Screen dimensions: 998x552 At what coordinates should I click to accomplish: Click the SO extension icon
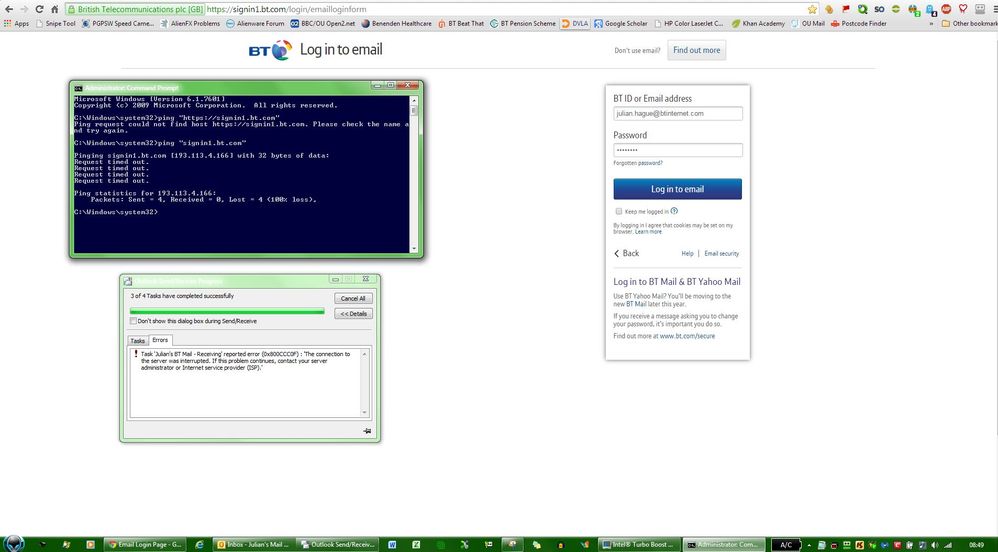click(879, 9)
